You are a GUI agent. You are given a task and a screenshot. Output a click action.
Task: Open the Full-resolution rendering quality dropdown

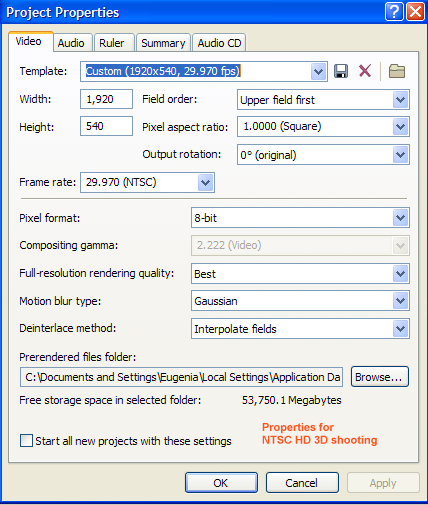click(x=400, y=273)
